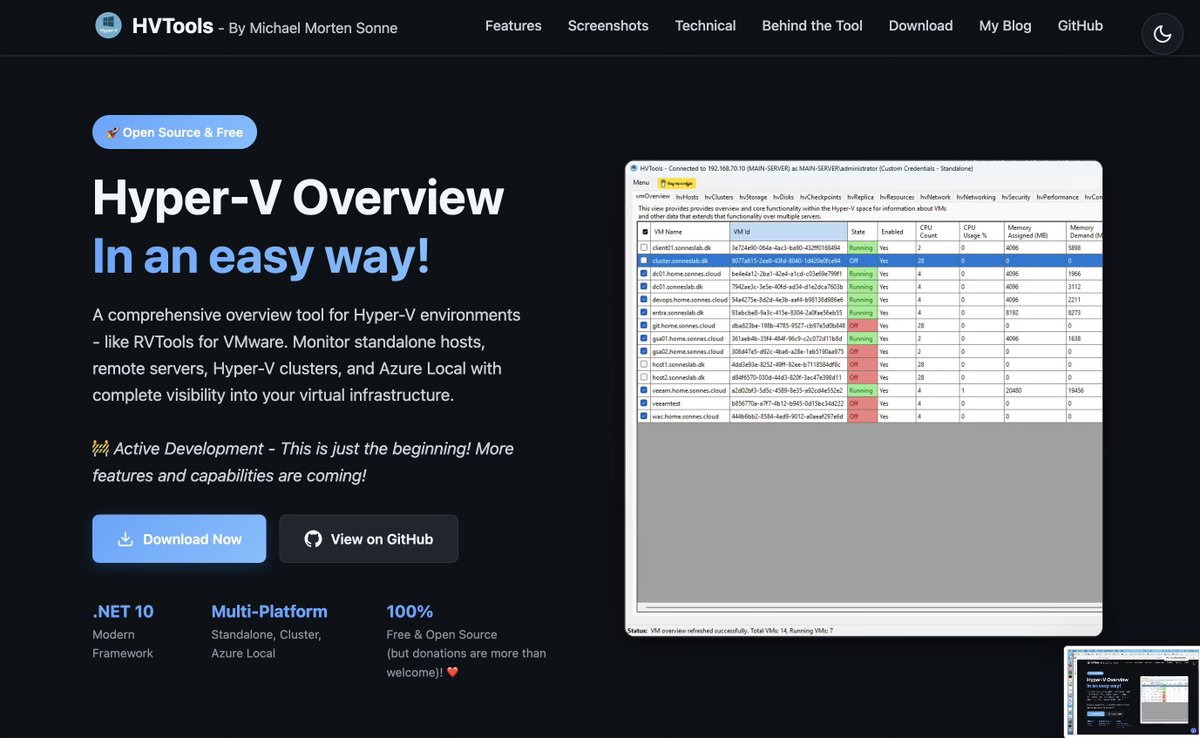Image resolution: width=1200 pixels, height=738 pixels.
Task: Uncheck the devops.home.sonnes.cloud checkbox
Action: pyautogui.click(x=645, y=300)
